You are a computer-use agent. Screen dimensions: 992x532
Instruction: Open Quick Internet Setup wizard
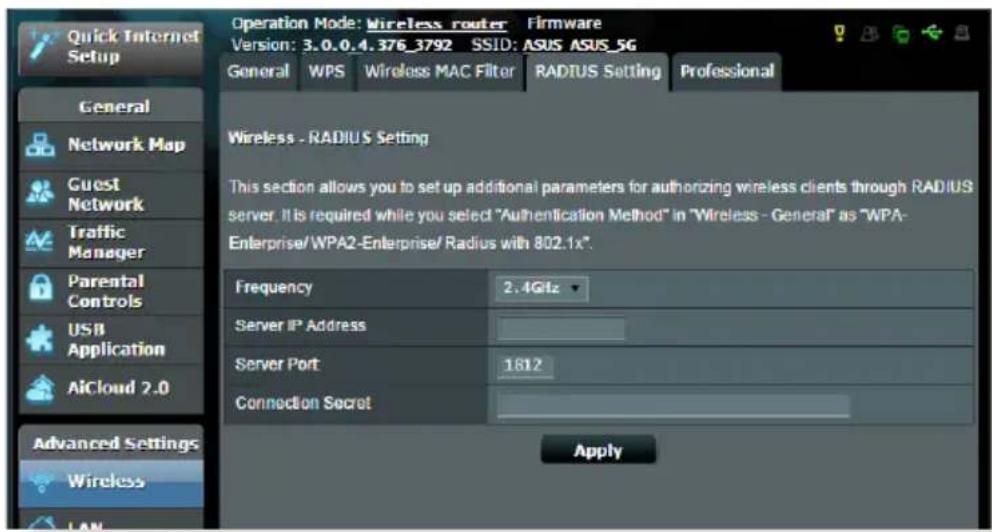(111, 48)
